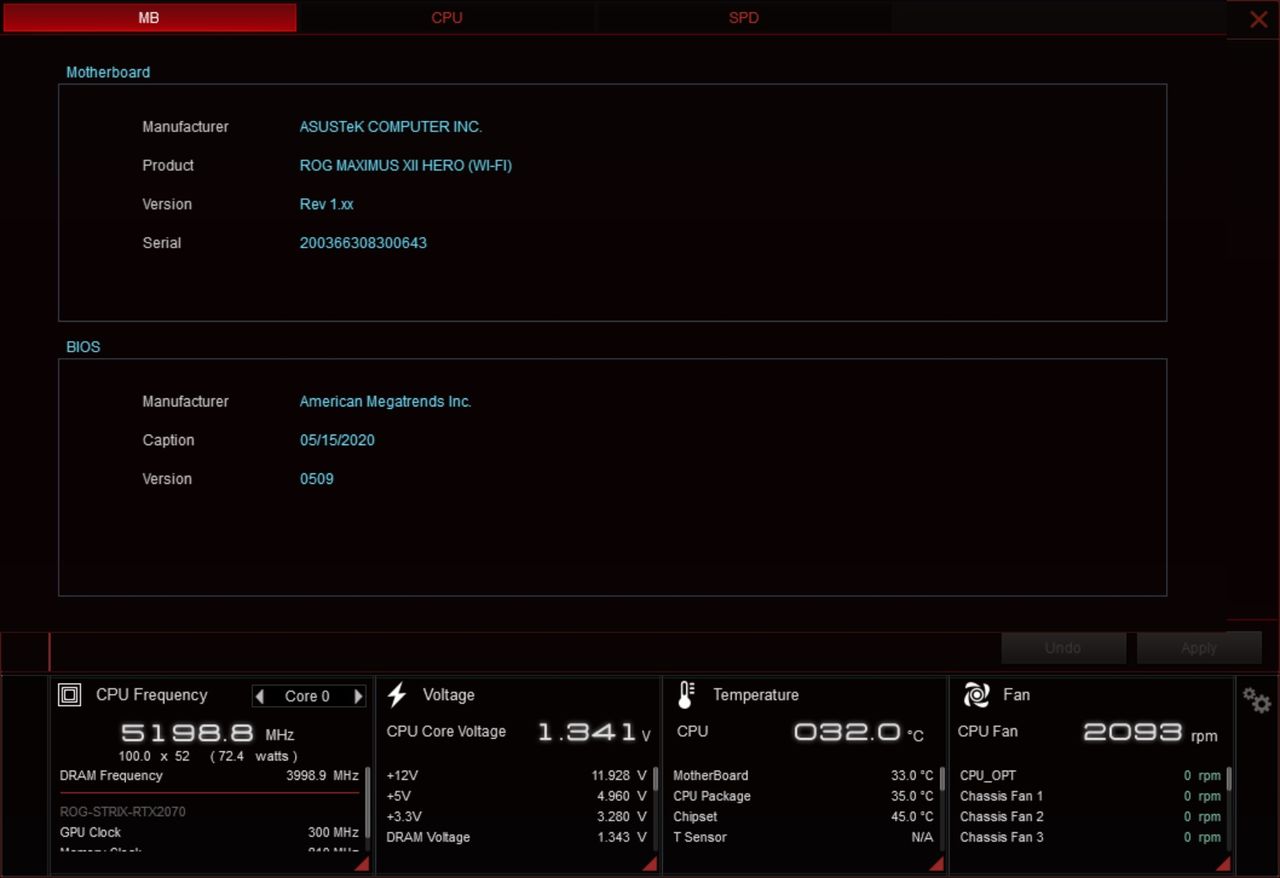The height and width of the screenshot is (878, 1280).
Task: Click the Temperature thermometer icon
Action: coord(686,695)
